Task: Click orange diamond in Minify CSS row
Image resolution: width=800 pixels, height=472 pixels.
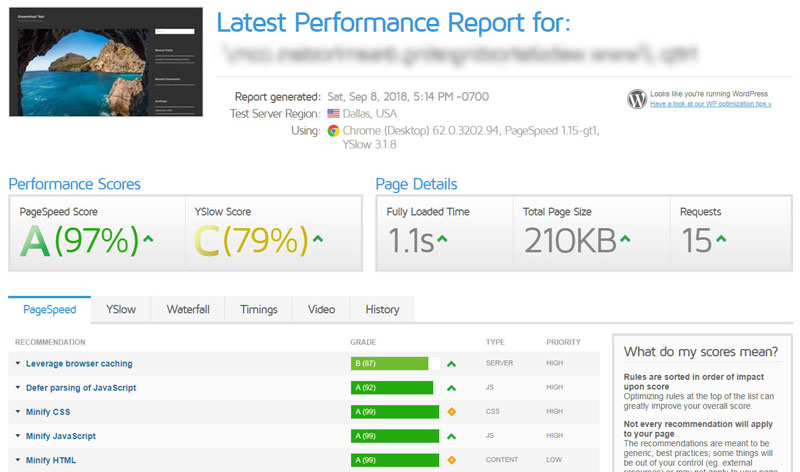Action: 451,411
